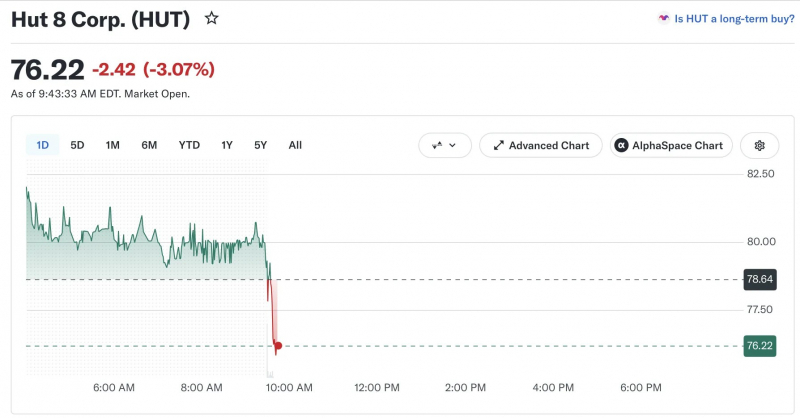
Task: Show the YTD chart range
Action: click(x=189, y=145)
